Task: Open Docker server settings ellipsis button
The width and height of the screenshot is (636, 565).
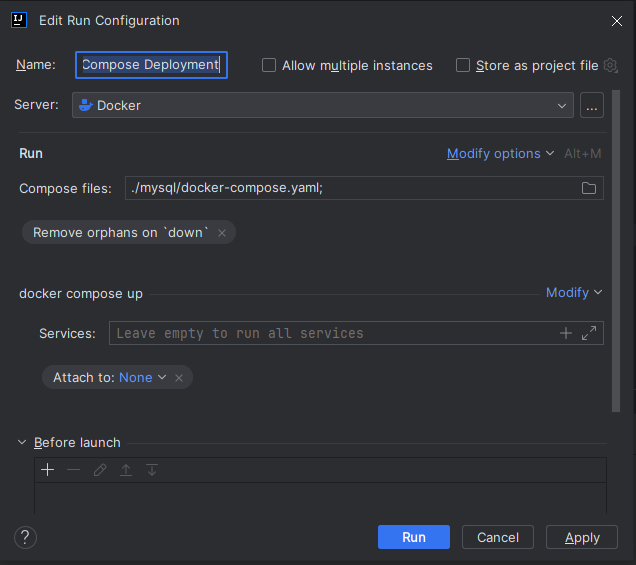Action: (x=591, y=105)
